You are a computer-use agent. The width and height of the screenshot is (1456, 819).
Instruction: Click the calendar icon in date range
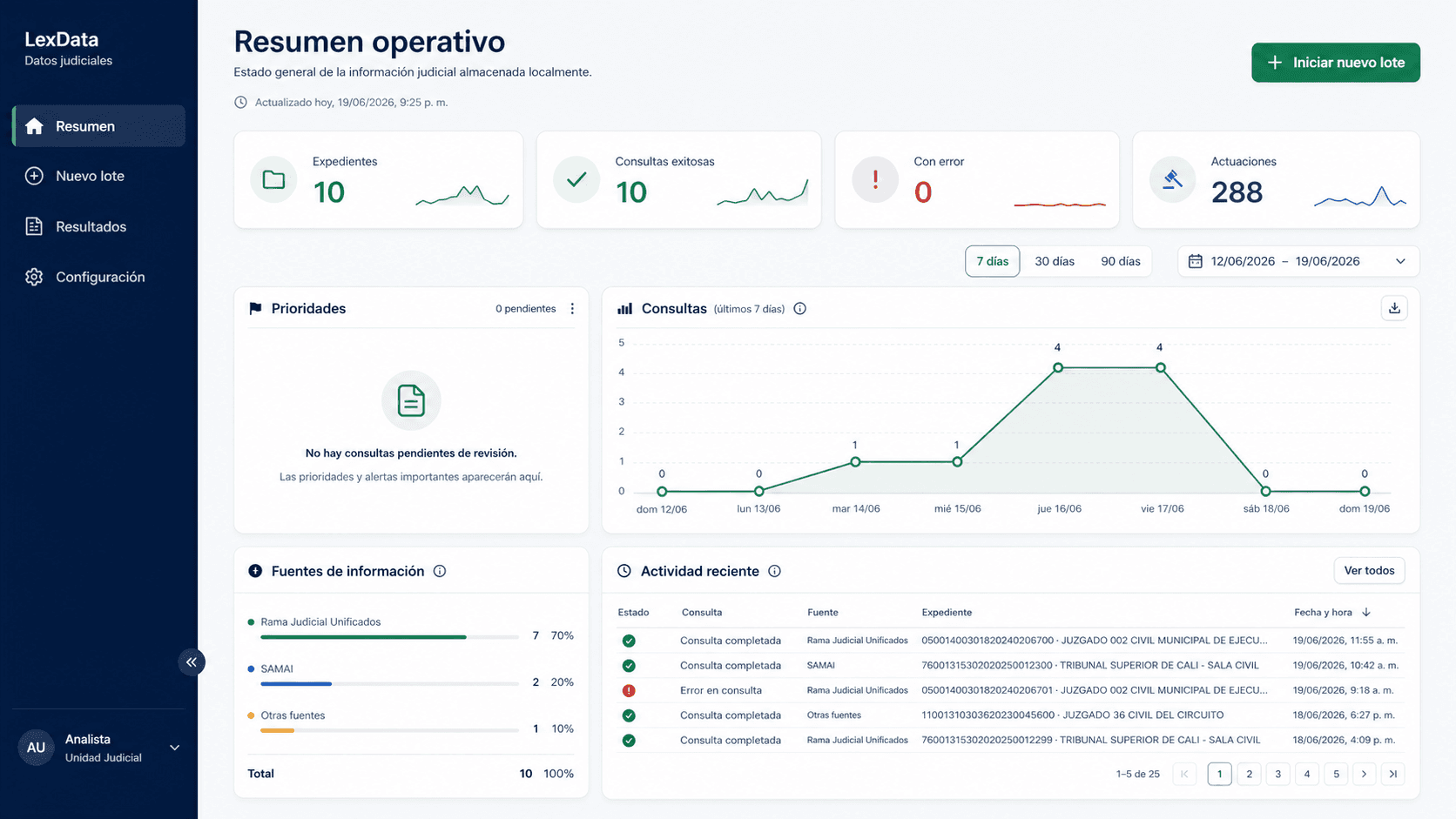[x=1196, y=261]
